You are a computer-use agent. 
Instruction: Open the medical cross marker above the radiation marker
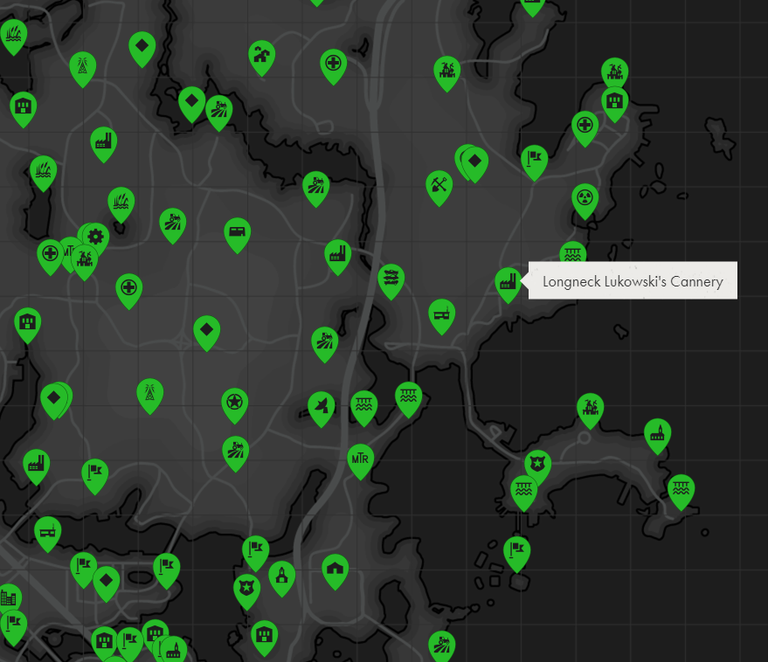(x=585, y=127)
